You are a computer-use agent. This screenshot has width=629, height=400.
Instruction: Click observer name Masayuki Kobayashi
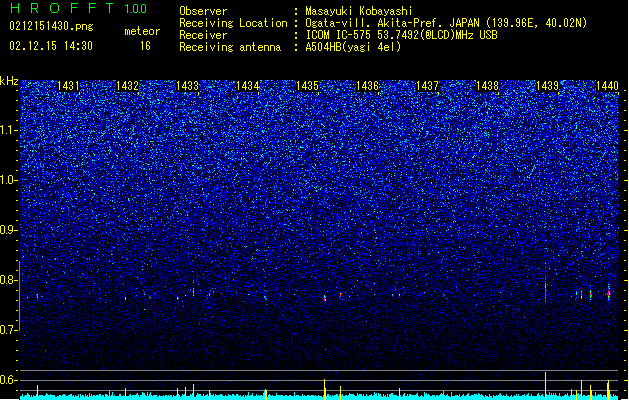tap(359, 11)
